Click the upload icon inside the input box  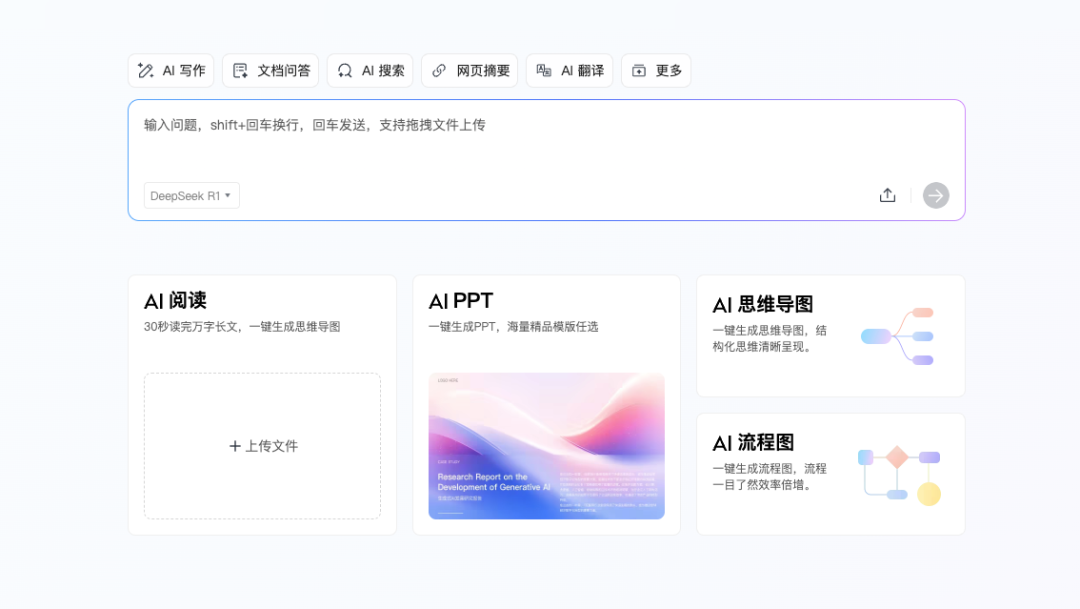tap(887, 195)
